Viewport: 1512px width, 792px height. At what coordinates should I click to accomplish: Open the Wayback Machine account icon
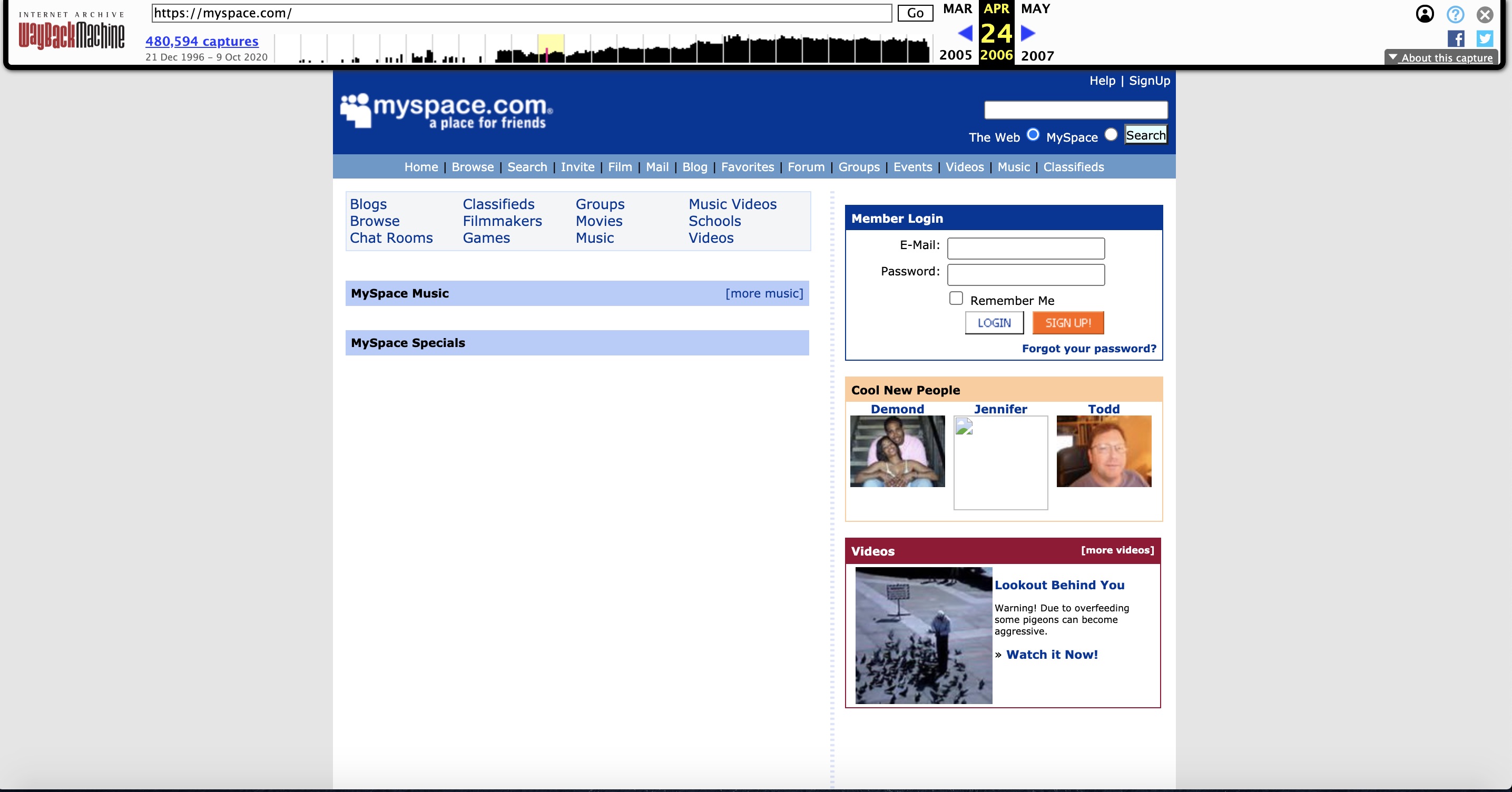pyautogui.click(x=1425, y=14)
